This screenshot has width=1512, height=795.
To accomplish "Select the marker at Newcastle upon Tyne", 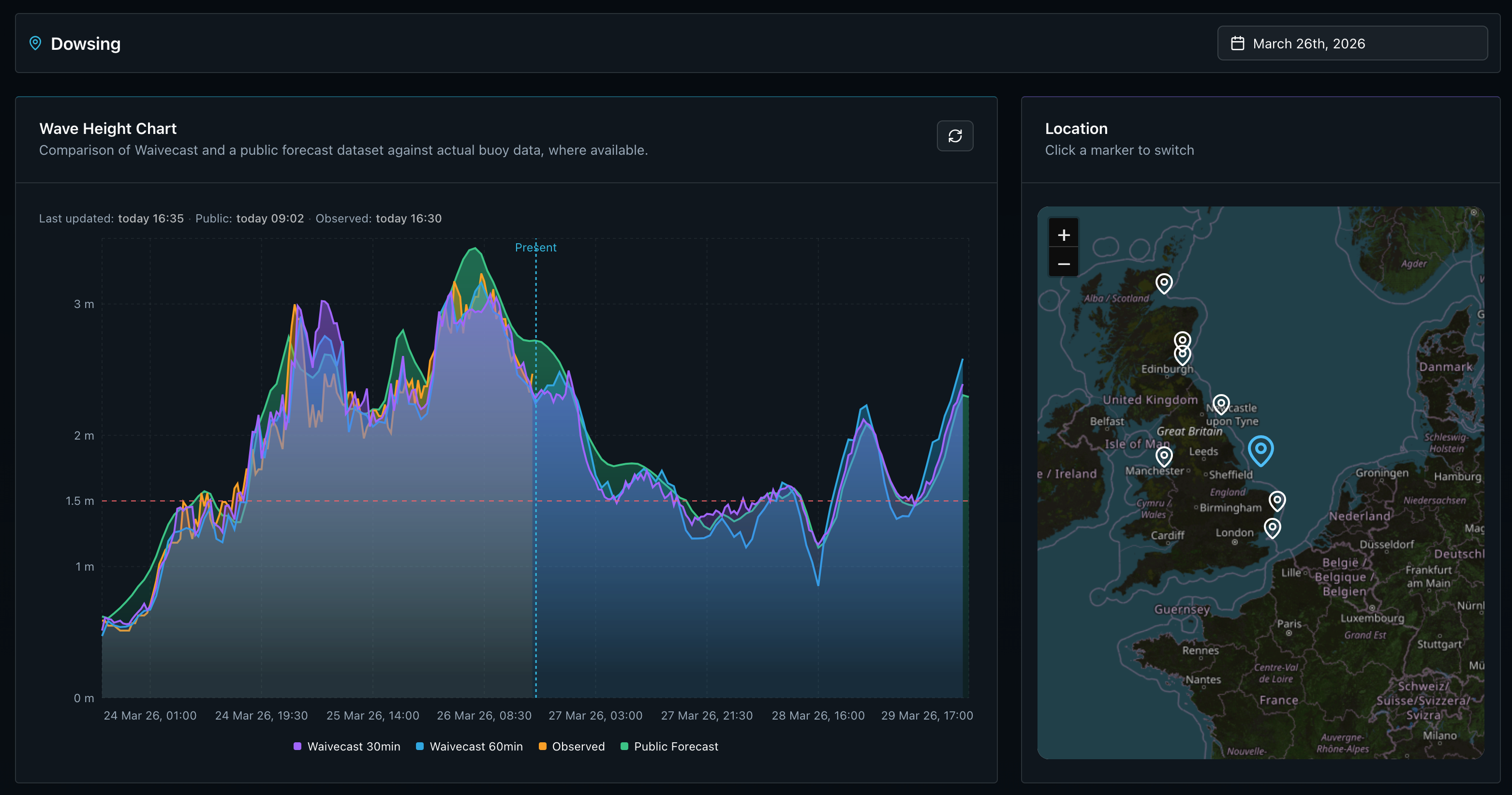I will (1221, 404).
